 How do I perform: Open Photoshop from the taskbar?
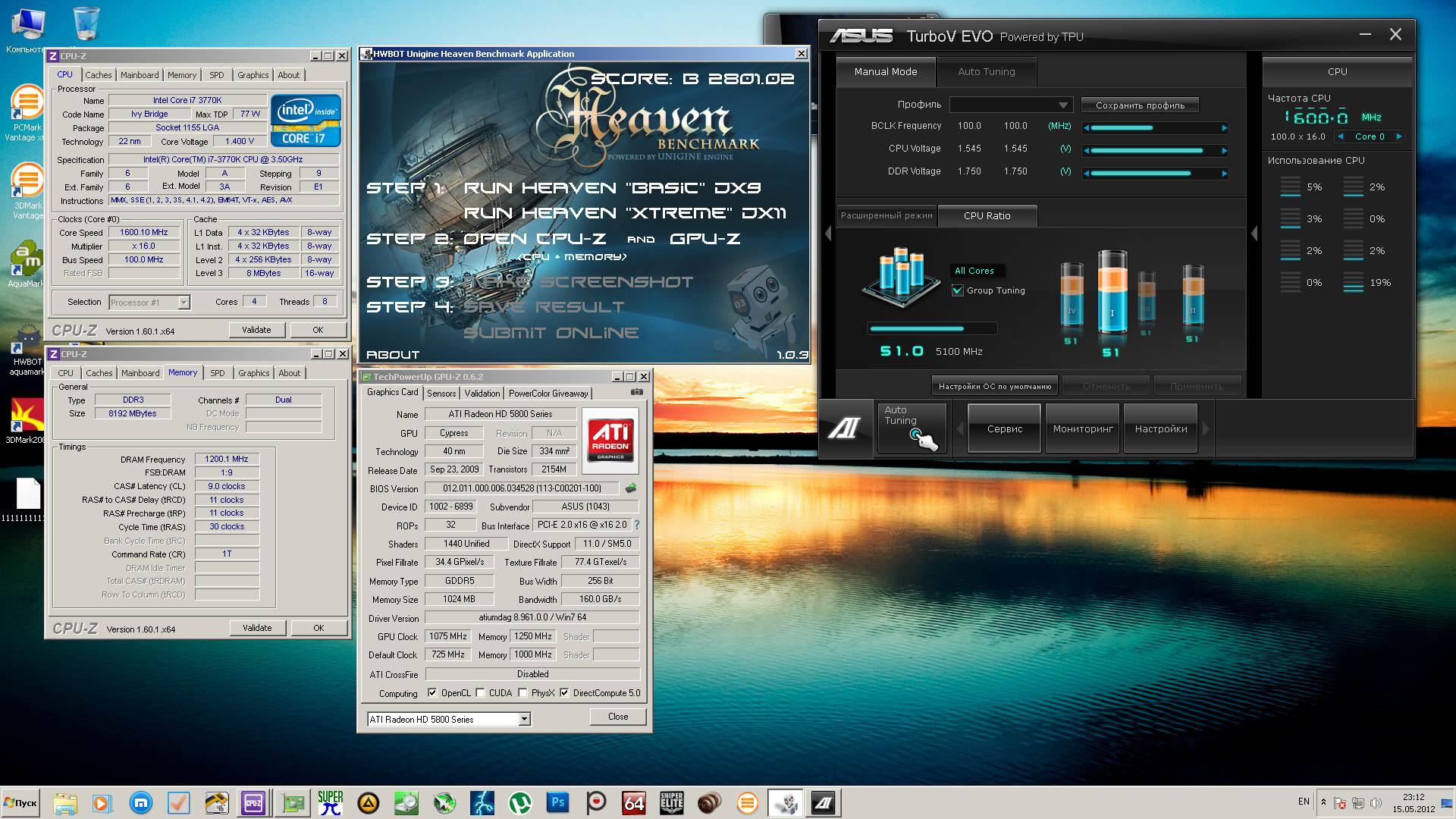tap(557, 803)
